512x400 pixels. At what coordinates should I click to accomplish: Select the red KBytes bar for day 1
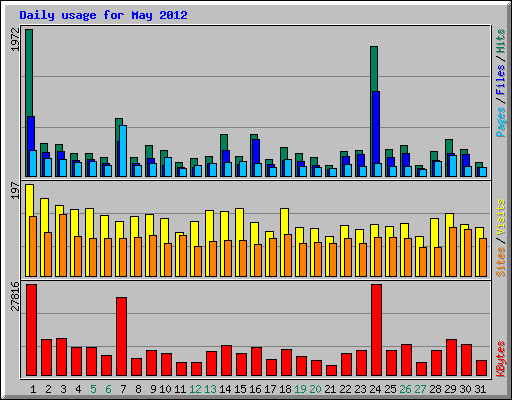click(x=32, y=330)
